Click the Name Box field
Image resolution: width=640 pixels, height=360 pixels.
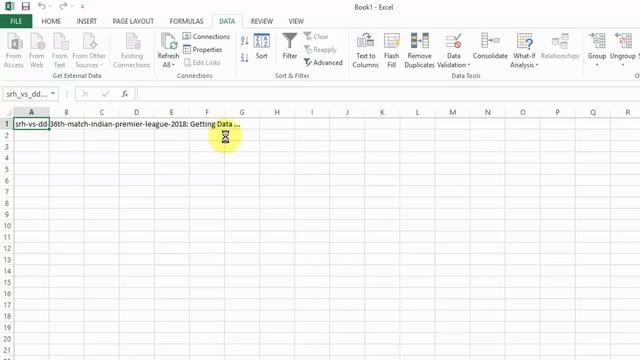pos(27,94)
